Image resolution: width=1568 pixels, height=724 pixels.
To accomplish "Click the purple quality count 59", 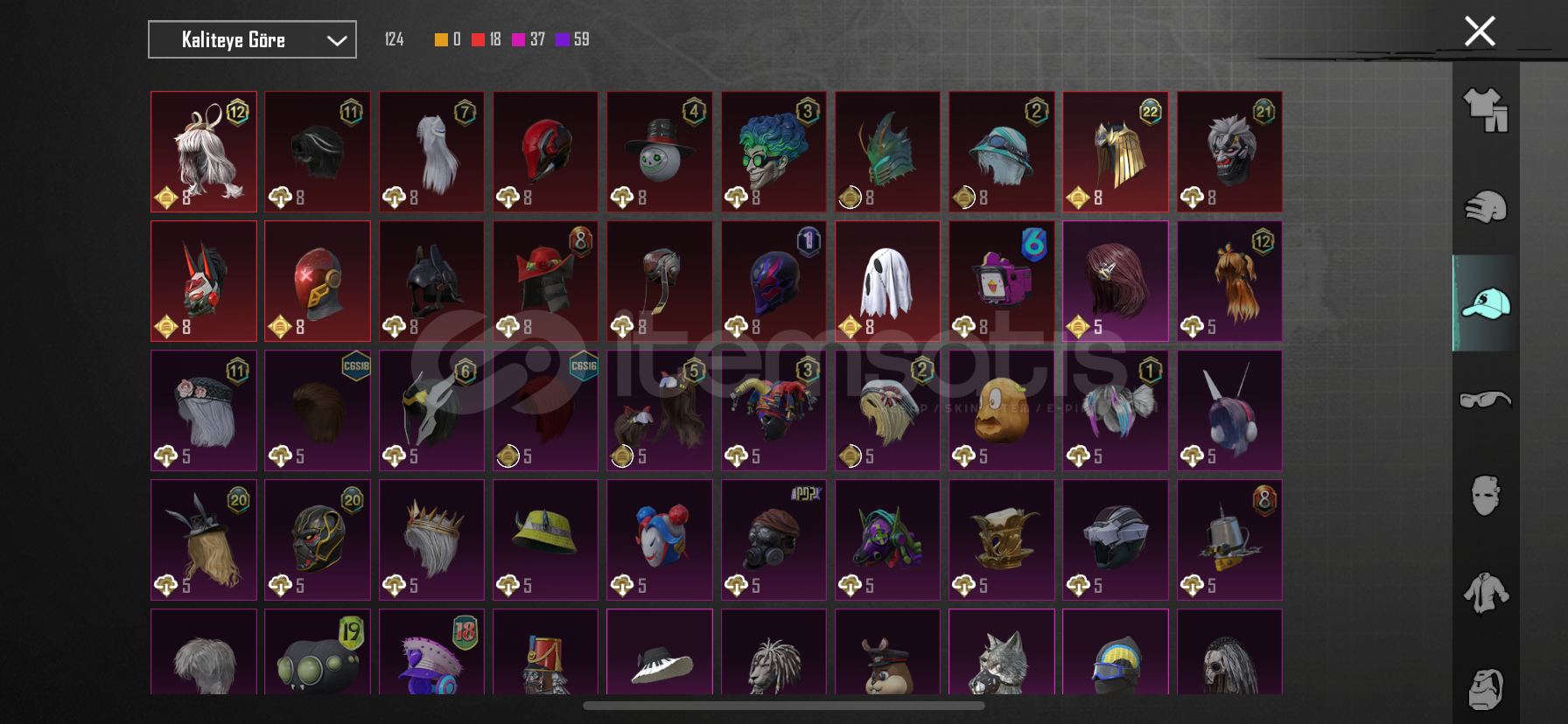I will coord(581,39).
